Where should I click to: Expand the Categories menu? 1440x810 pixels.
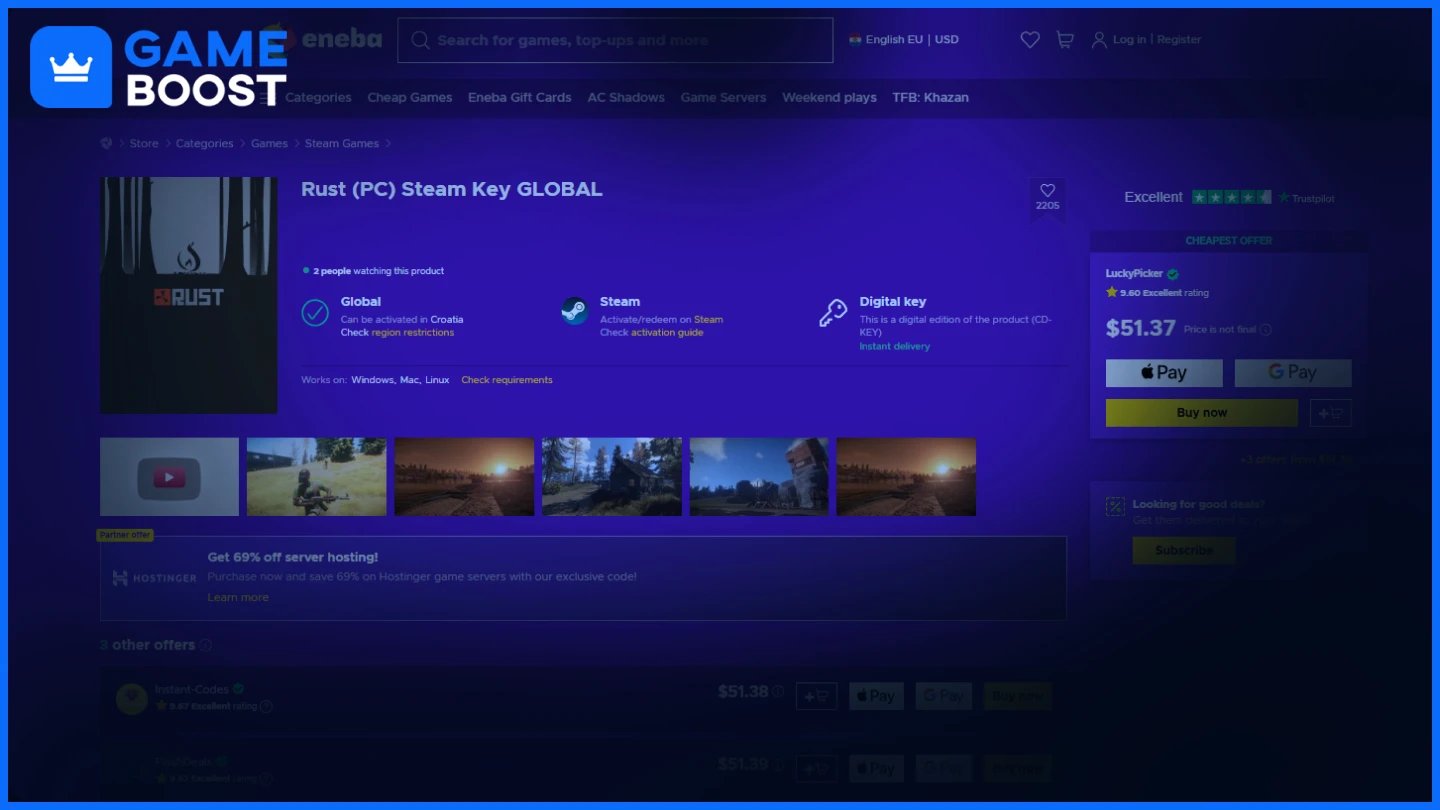[318, 98]
